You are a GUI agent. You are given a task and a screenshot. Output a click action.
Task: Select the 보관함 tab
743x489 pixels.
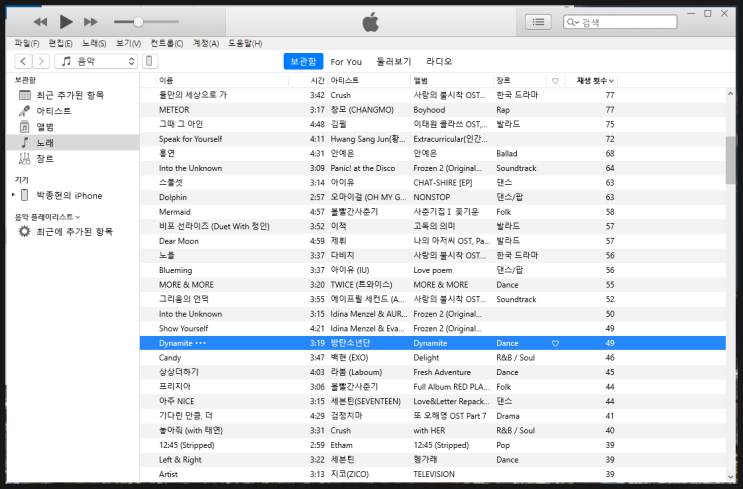[x=303, y=62]
